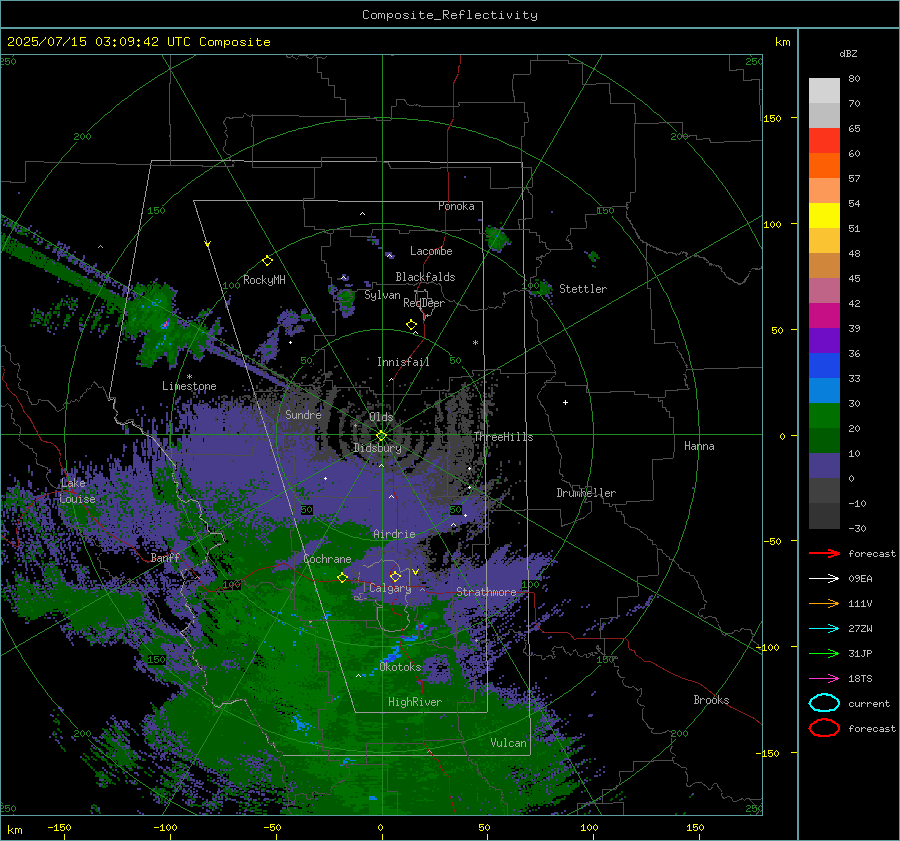Click the Sundre city label

pyautogui.click(x=303, y=414)
